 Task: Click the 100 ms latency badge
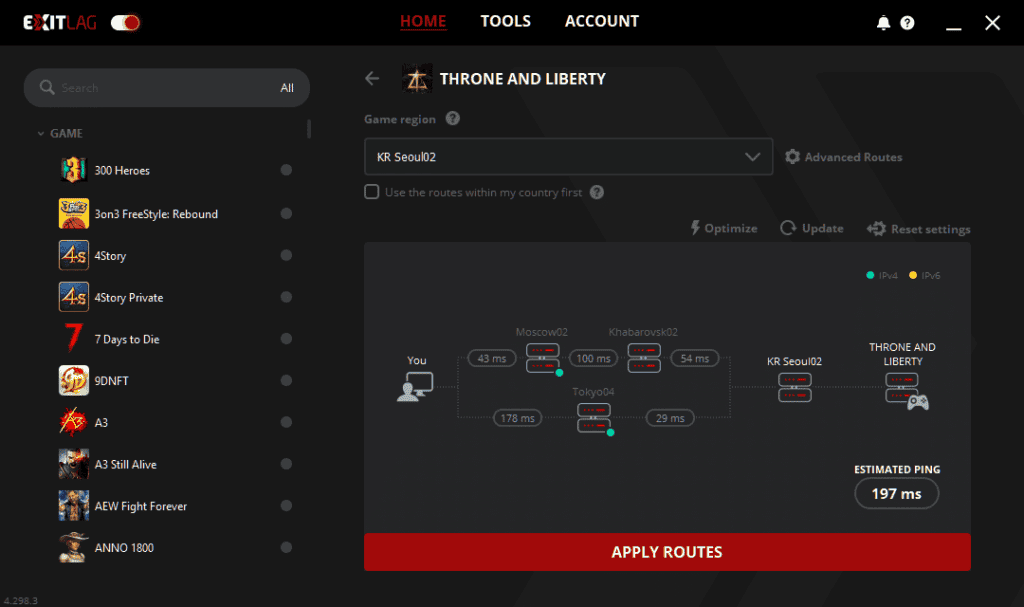pyautogui.click(x=593, y=358)
